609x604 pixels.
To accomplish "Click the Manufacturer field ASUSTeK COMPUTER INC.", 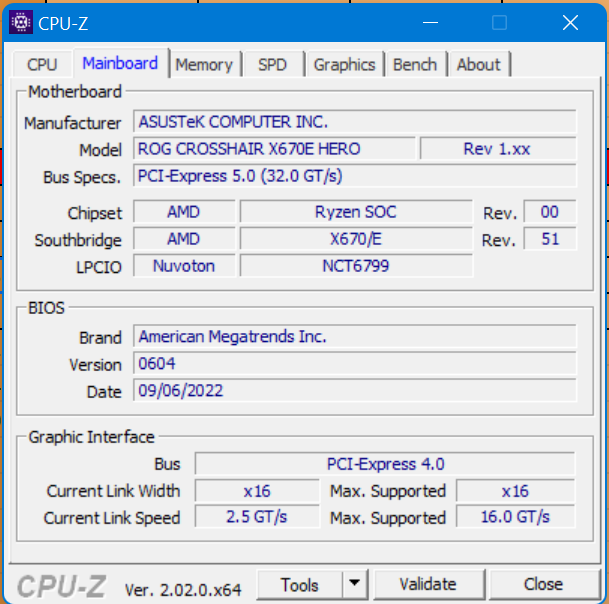I will point(355,122).
